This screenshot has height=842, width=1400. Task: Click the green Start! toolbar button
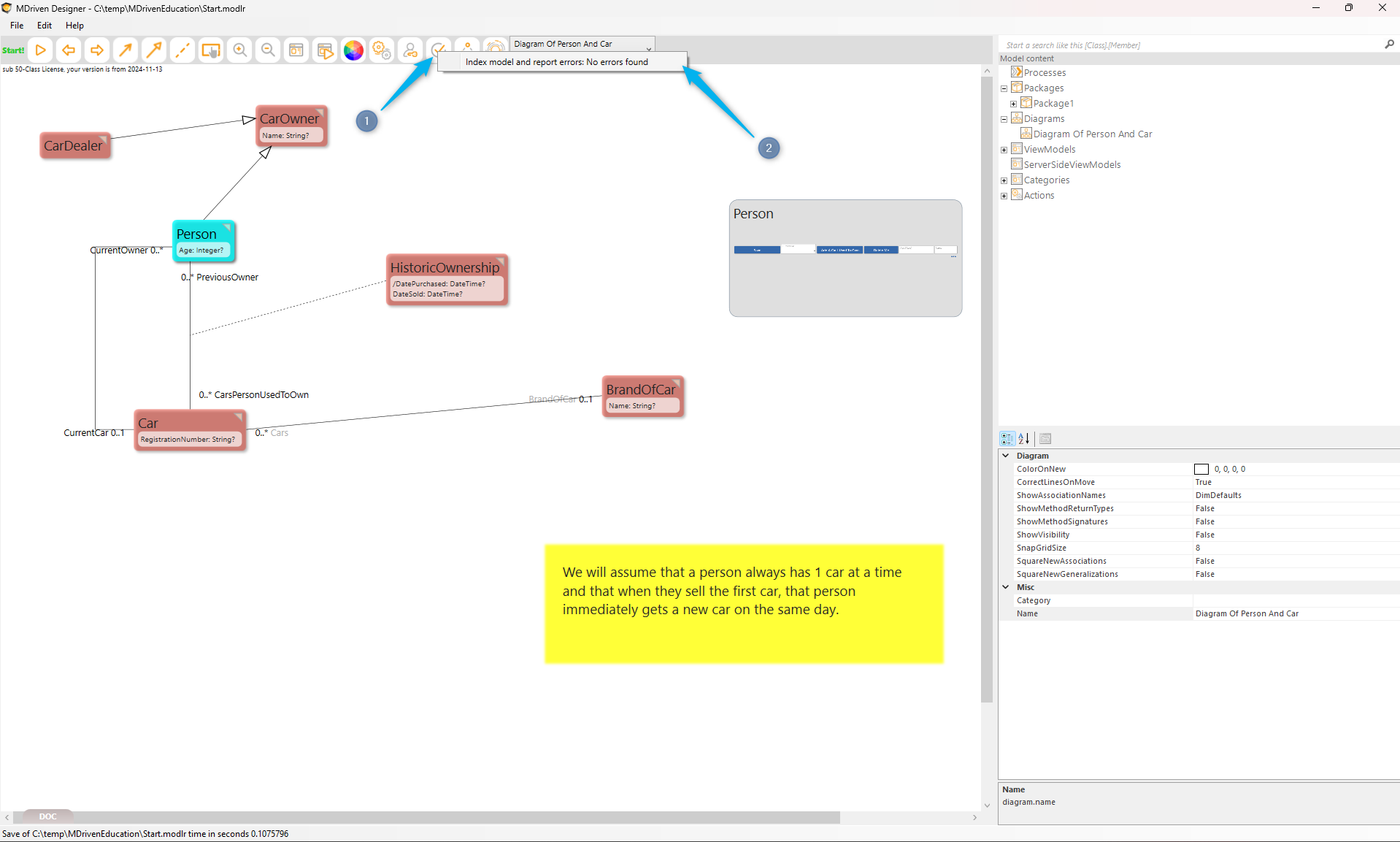pyautogui.click(x=13, y=50)
